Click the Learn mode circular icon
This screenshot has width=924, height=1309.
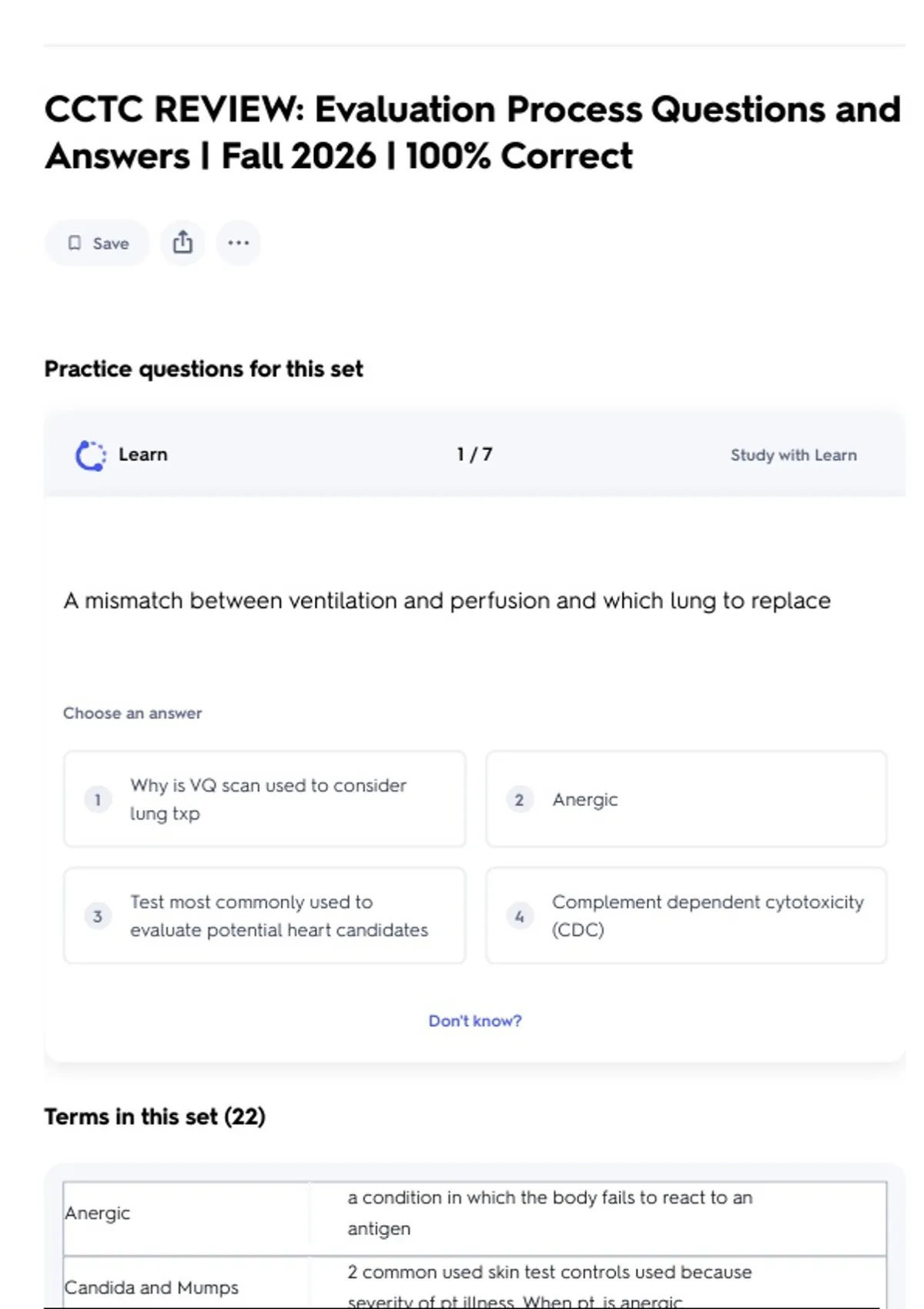pos(90,455)
